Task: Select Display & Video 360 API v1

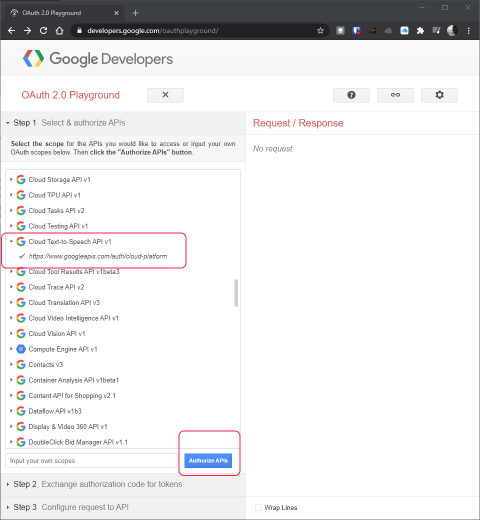Action: pos(68,427)
